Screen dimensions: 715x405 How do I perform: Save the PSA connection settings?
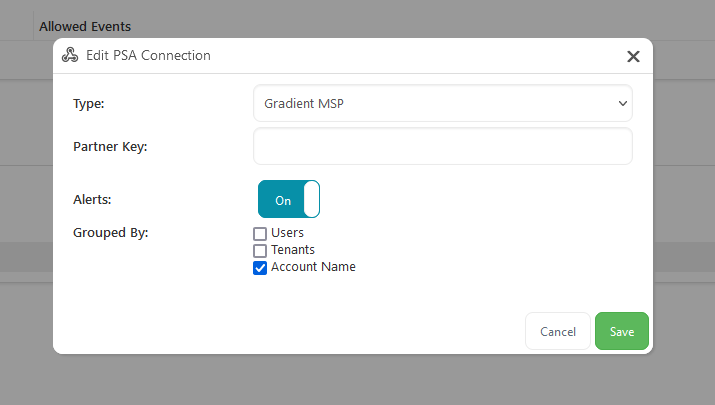621,331
